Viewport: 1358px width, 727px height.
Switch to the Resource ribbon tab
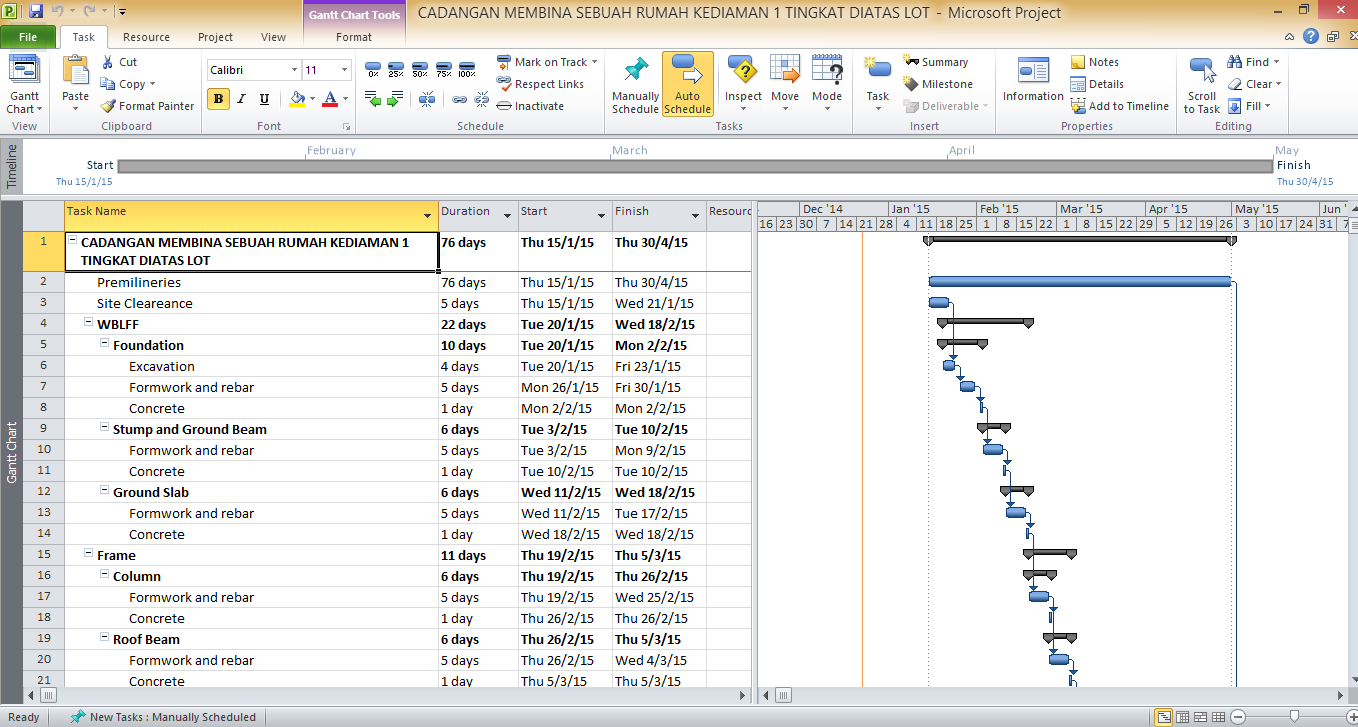(146, 37)
